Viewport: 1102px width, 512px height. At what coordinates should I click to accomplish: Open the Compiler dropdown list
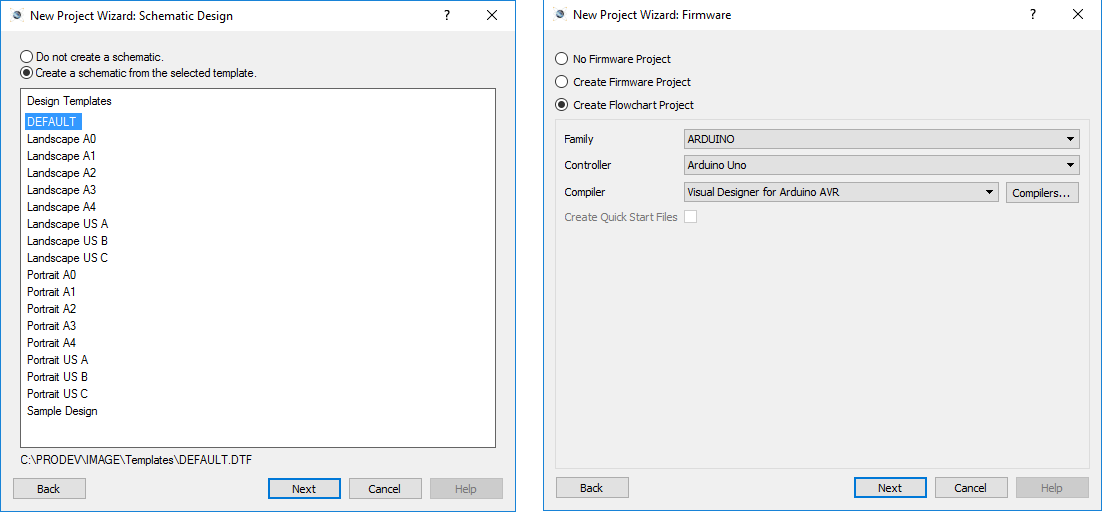[x=841, y=192]
